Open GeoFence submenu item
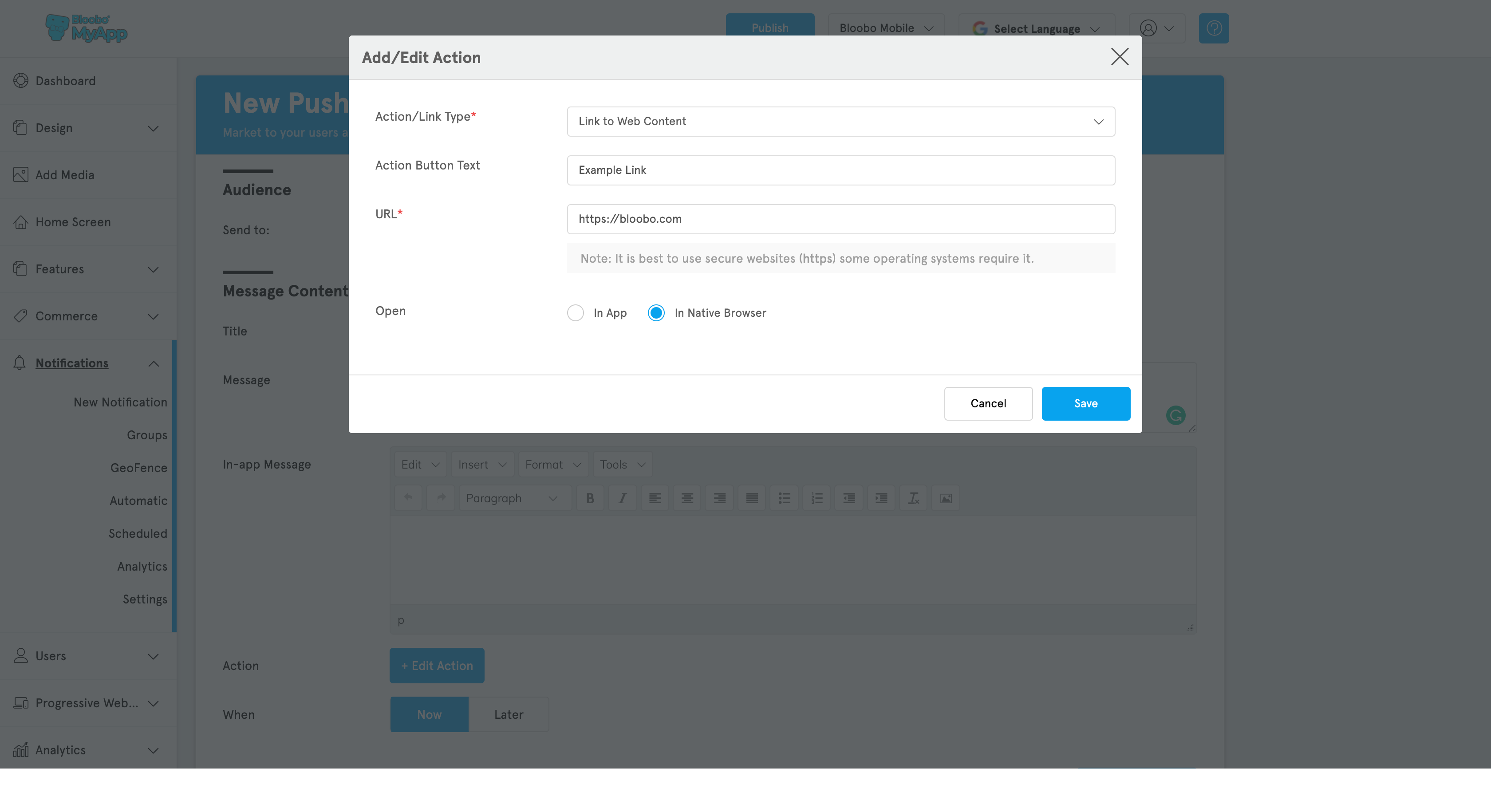1491x812 pixels. coord(139,468)
